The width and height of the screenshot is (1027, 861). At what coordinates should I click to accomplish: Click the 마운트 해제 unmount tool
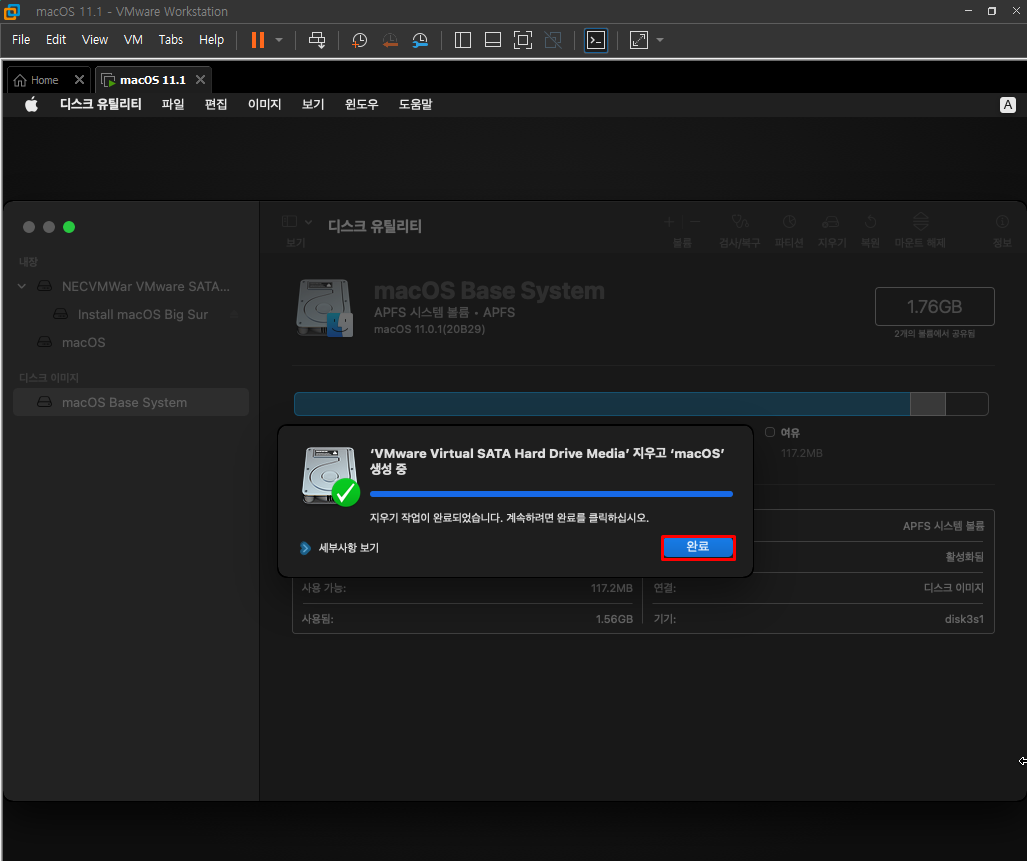coord(920,230)
